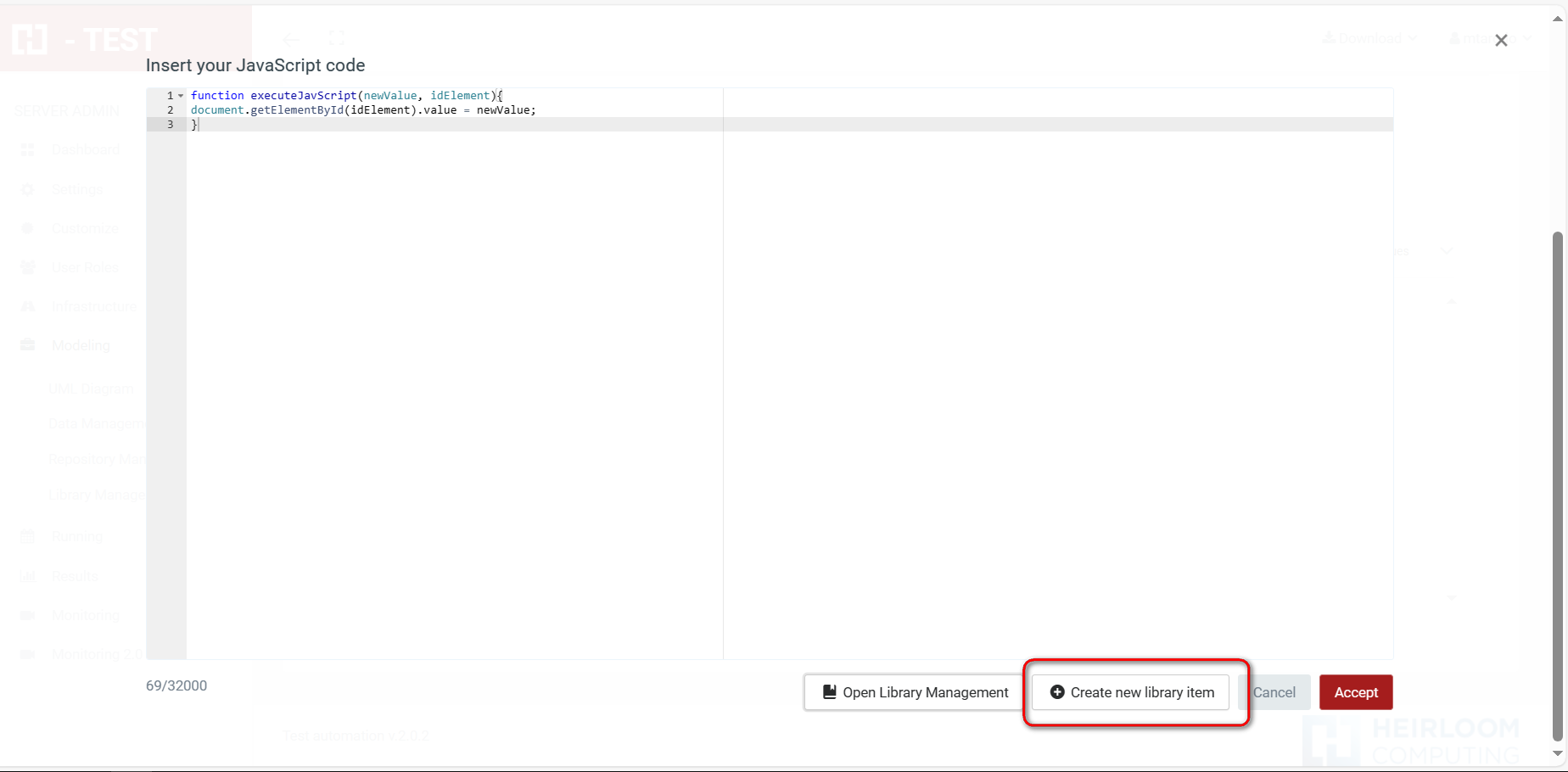Click Create new library item button
The height and width of the screenshot is (772, 1568).
click(x=1130, y=692)
